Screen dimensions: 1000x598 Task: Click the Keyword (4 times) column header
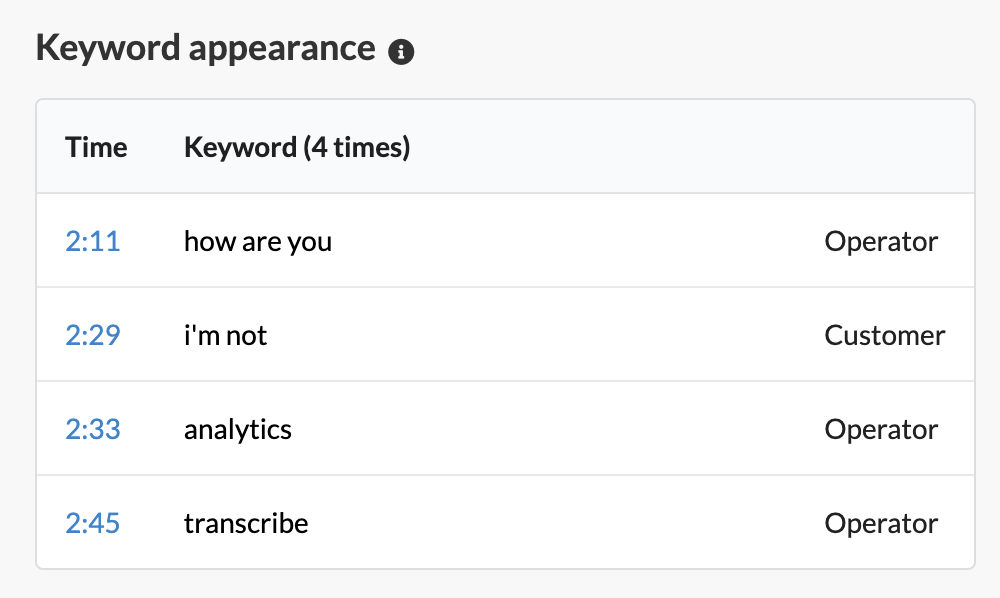(297, 147)
